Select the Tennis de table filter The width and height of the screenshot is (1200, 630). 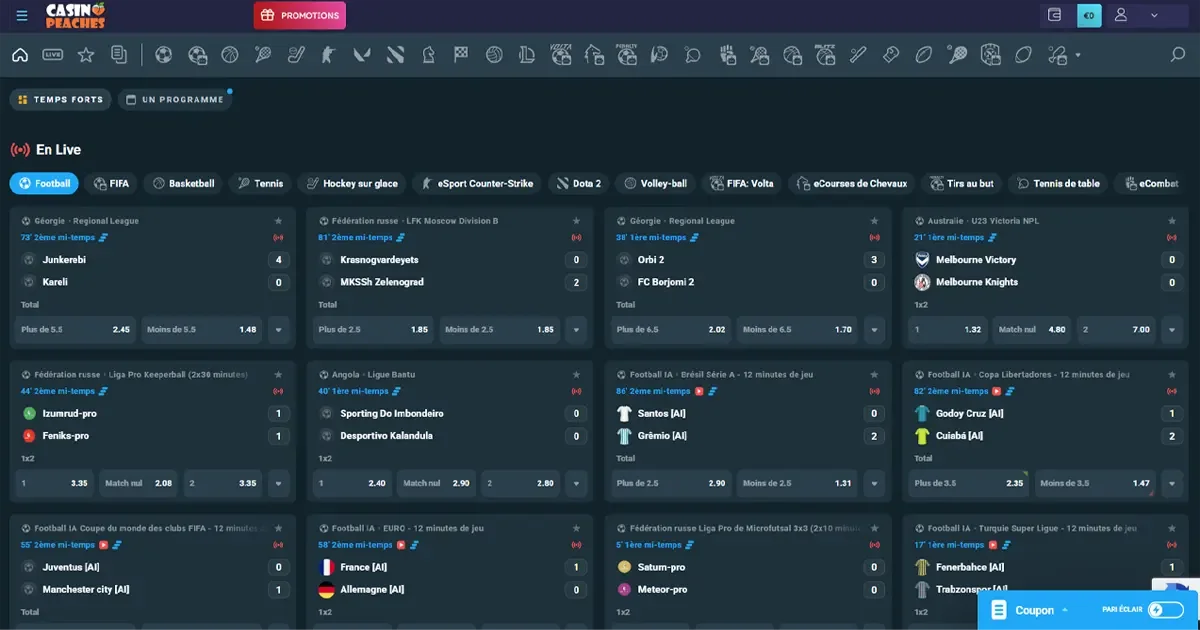coord(1058,183)
